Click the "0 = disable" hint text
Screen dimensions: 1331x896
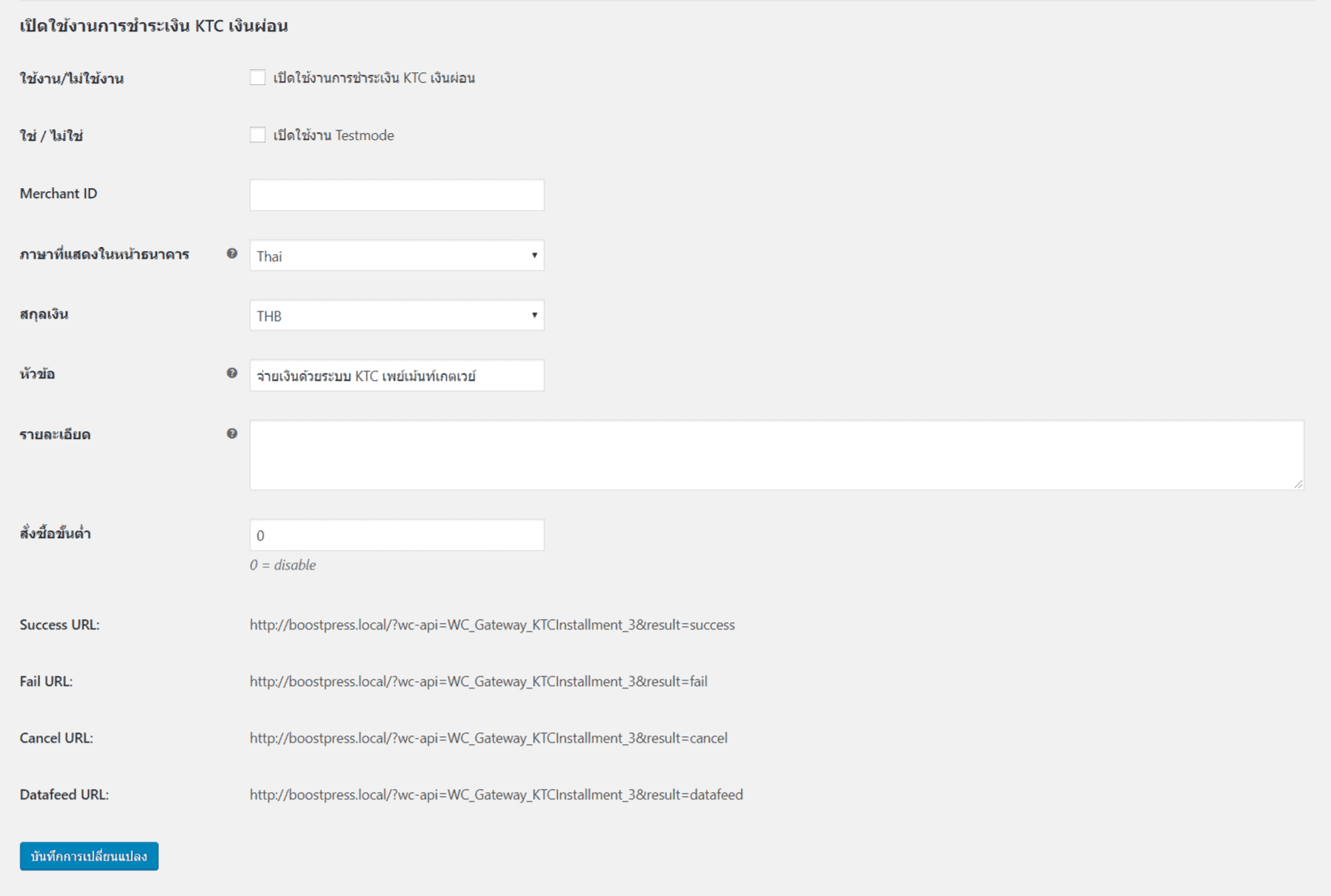(x=282, y=565)
